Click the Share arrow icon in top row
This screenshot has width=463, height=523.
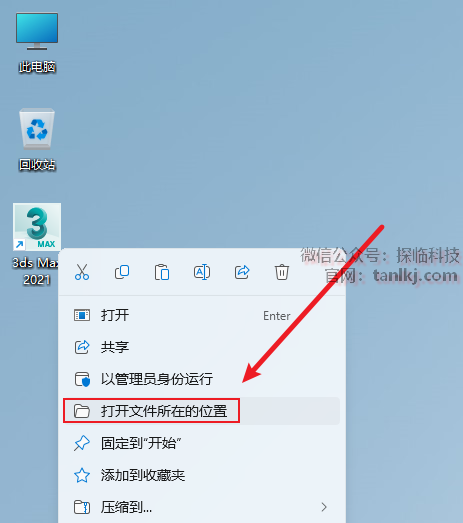[x=242, y=272]
